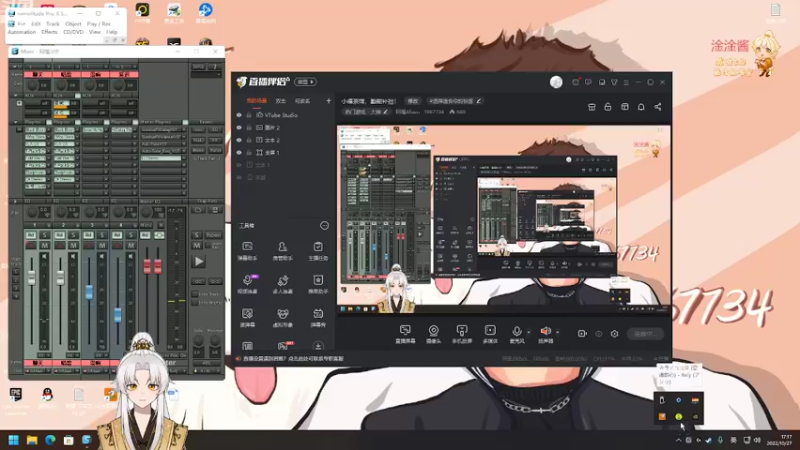
Task: Add a phone screen-cast source
Action: pos(462,334)
